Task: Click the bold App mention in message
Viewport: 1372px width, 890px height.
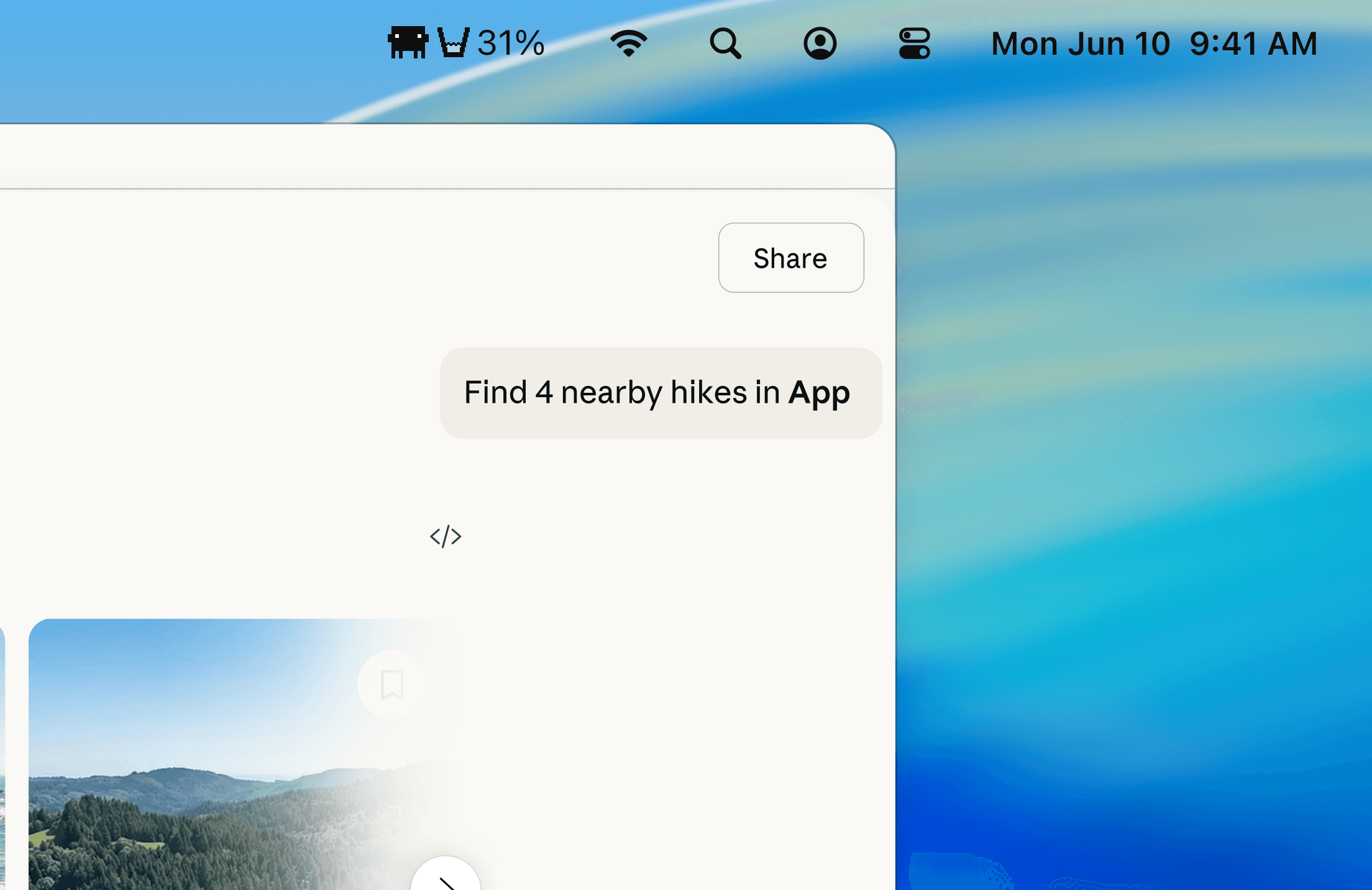Action: (818, 393)
